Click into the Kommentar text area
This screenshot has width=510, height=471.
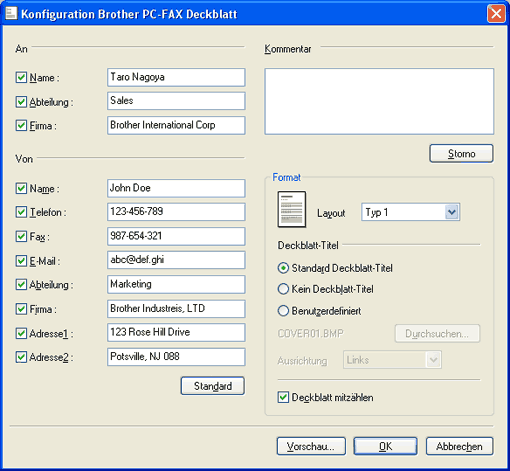click(379, 101)
